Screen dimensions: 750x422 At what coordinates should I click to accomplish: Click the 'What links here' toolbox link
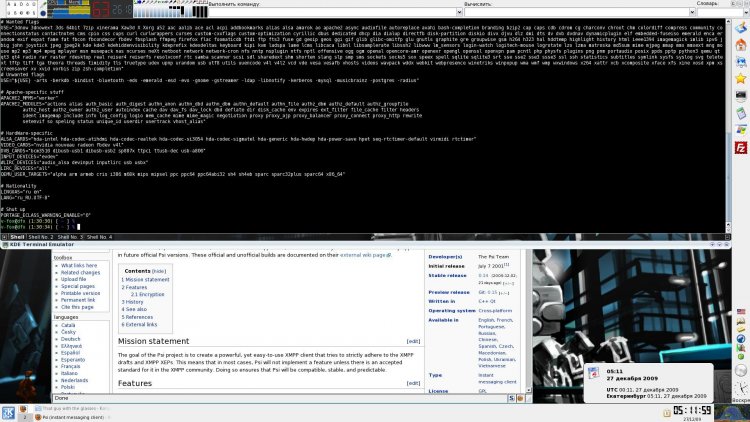79,266
